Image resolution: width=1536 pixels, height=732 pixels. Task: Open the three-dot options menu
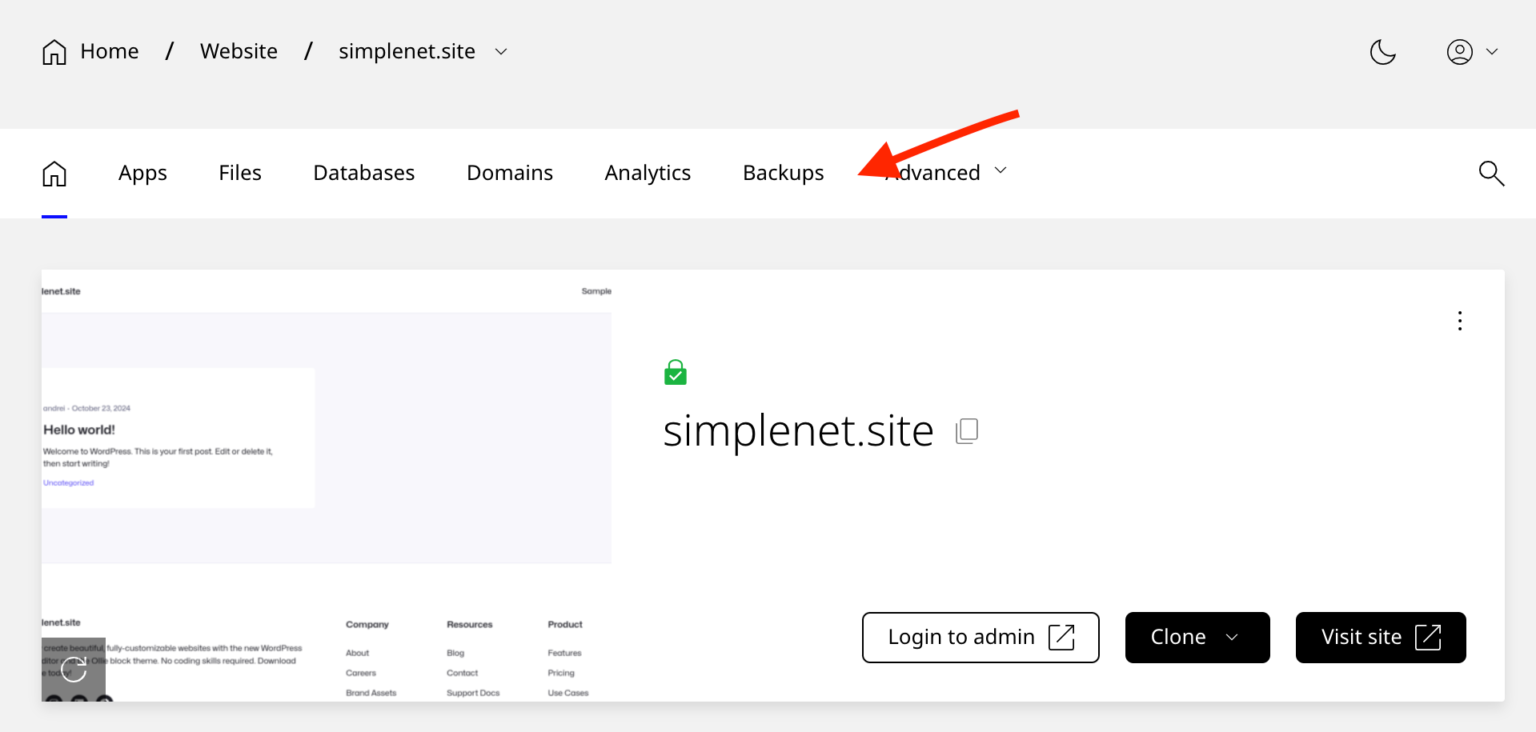[x=1460, y=320]
